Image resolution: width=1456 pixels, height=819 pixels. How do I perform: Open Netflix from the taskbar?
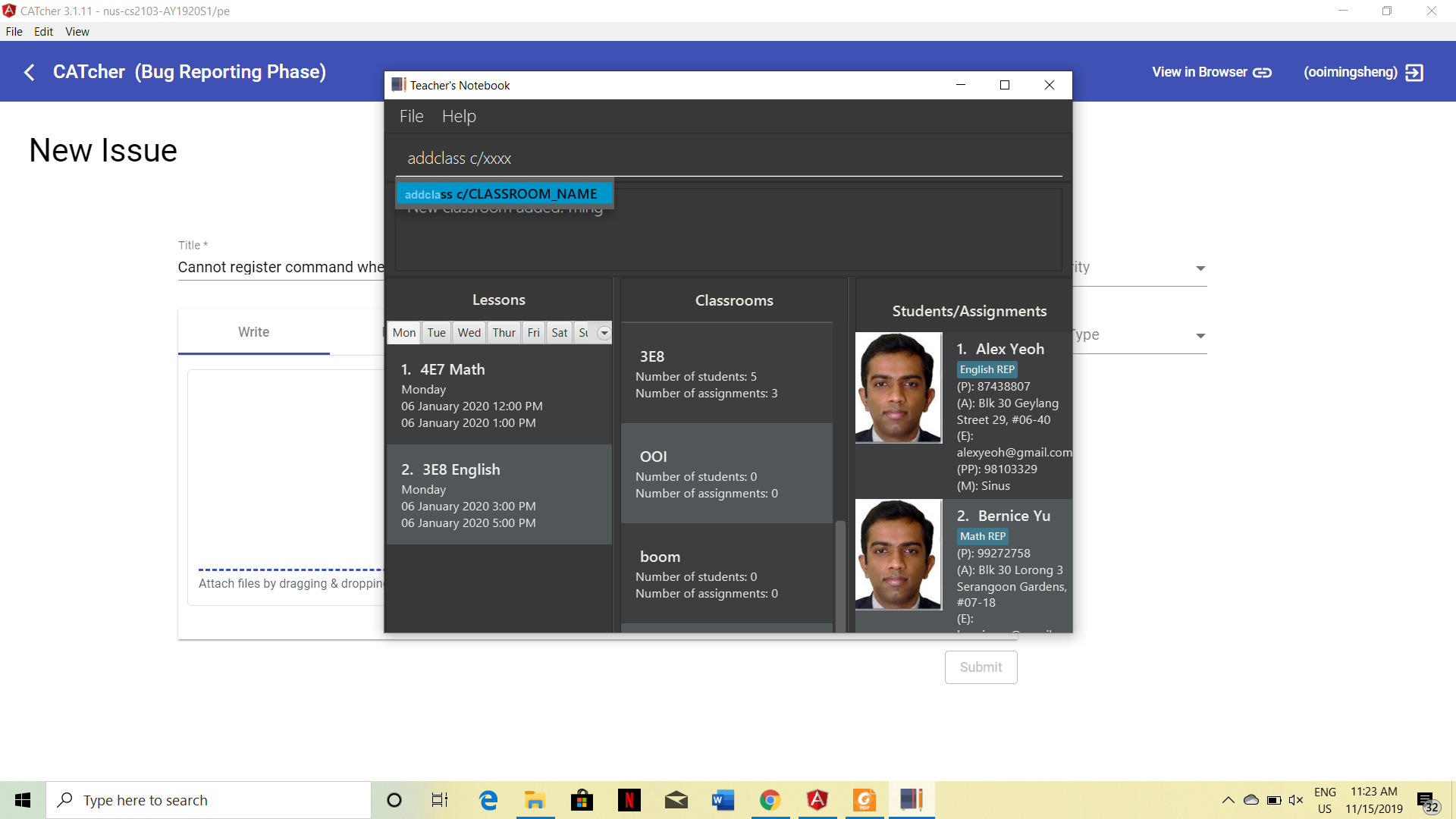pos(629,800)
